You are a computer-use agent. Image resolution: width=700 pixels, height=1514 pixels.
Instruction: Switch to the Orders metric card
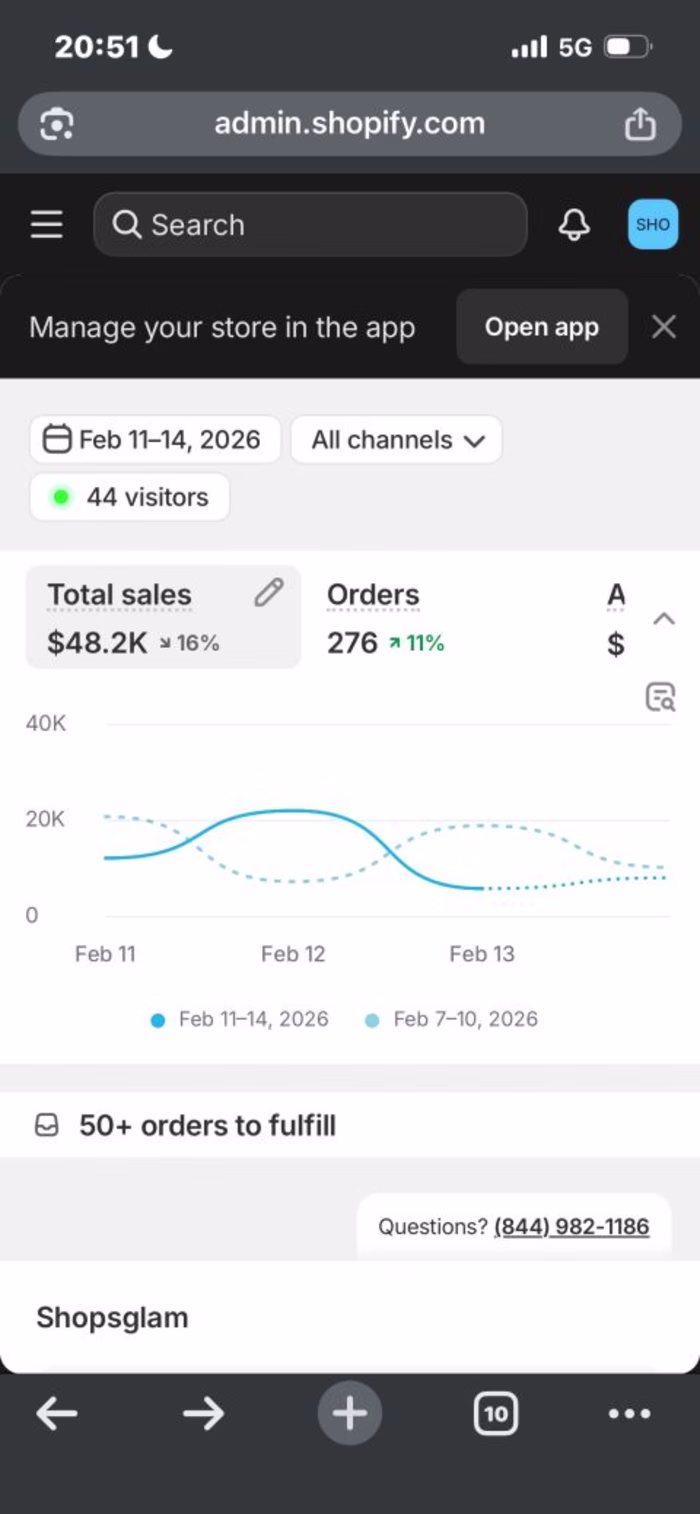tap(385, 617)
